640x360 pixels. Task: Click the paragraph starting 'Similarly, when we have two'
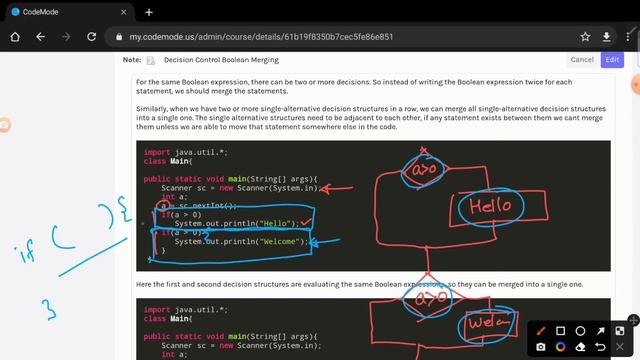click(371, 118)
